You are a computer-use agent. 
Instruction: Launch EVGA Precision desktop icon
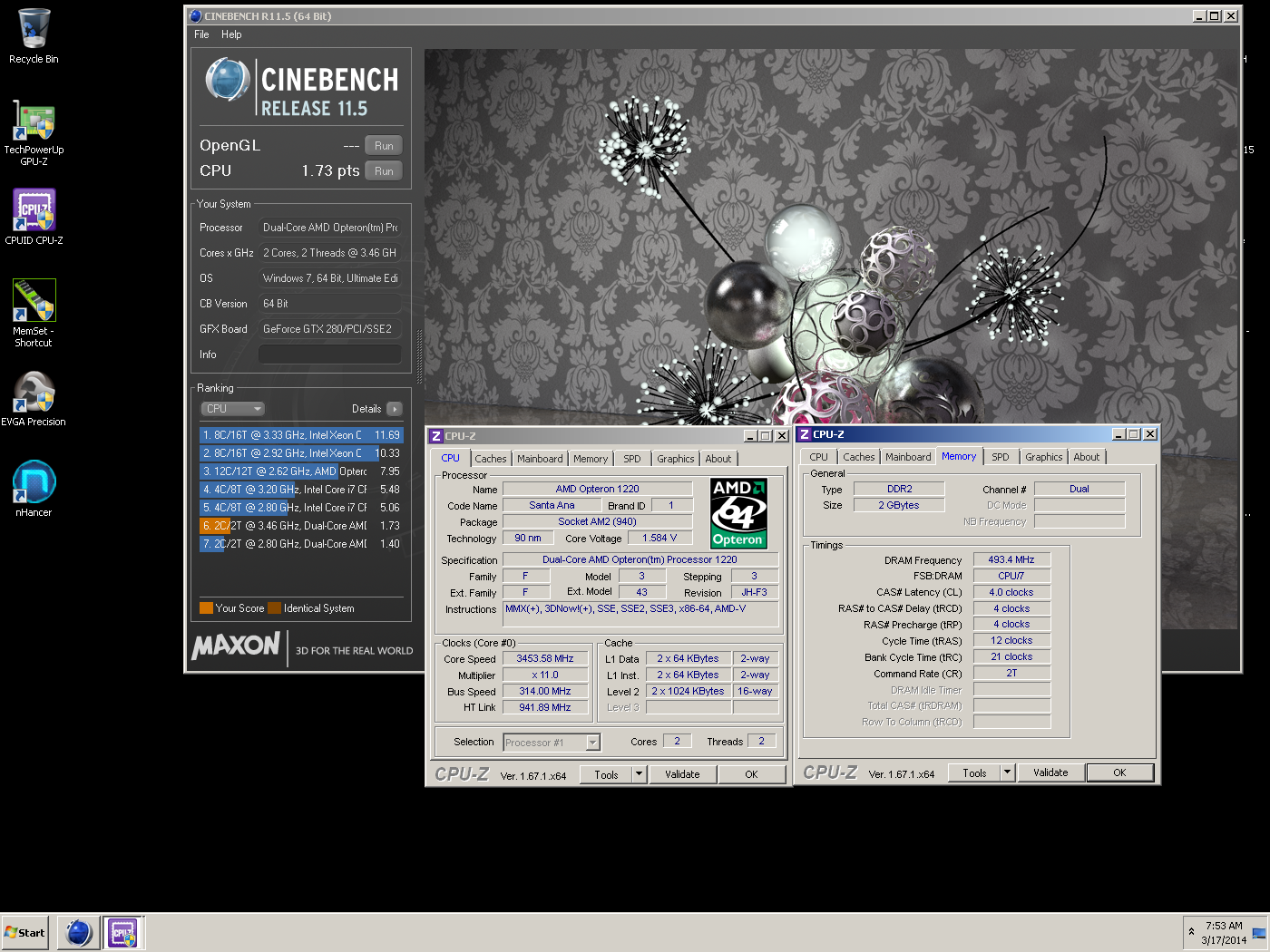pos(34,399)
